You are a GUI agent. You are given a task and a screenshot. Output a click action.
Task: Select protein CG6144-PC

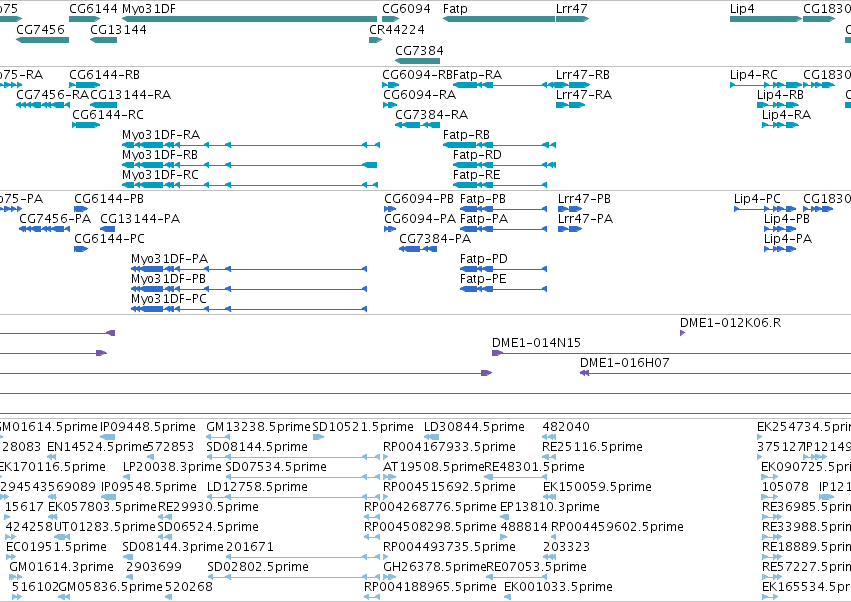tap(81, 249)
